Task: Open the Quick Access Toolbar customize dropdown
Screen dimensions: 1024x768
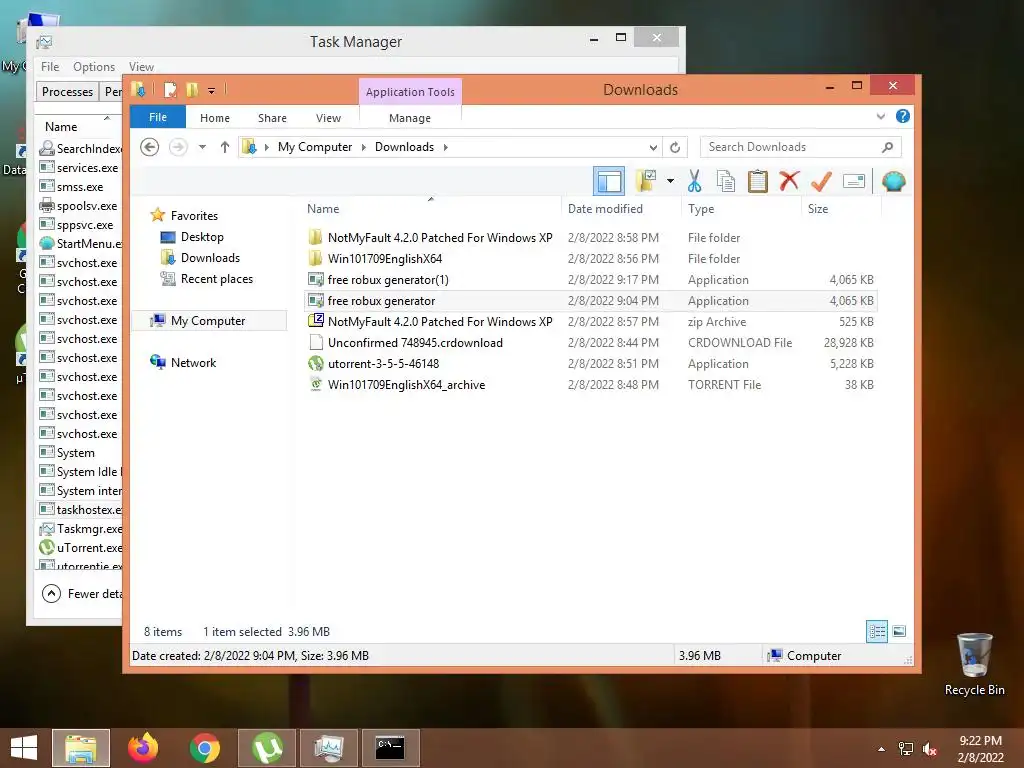Action: tap(212, 91)
